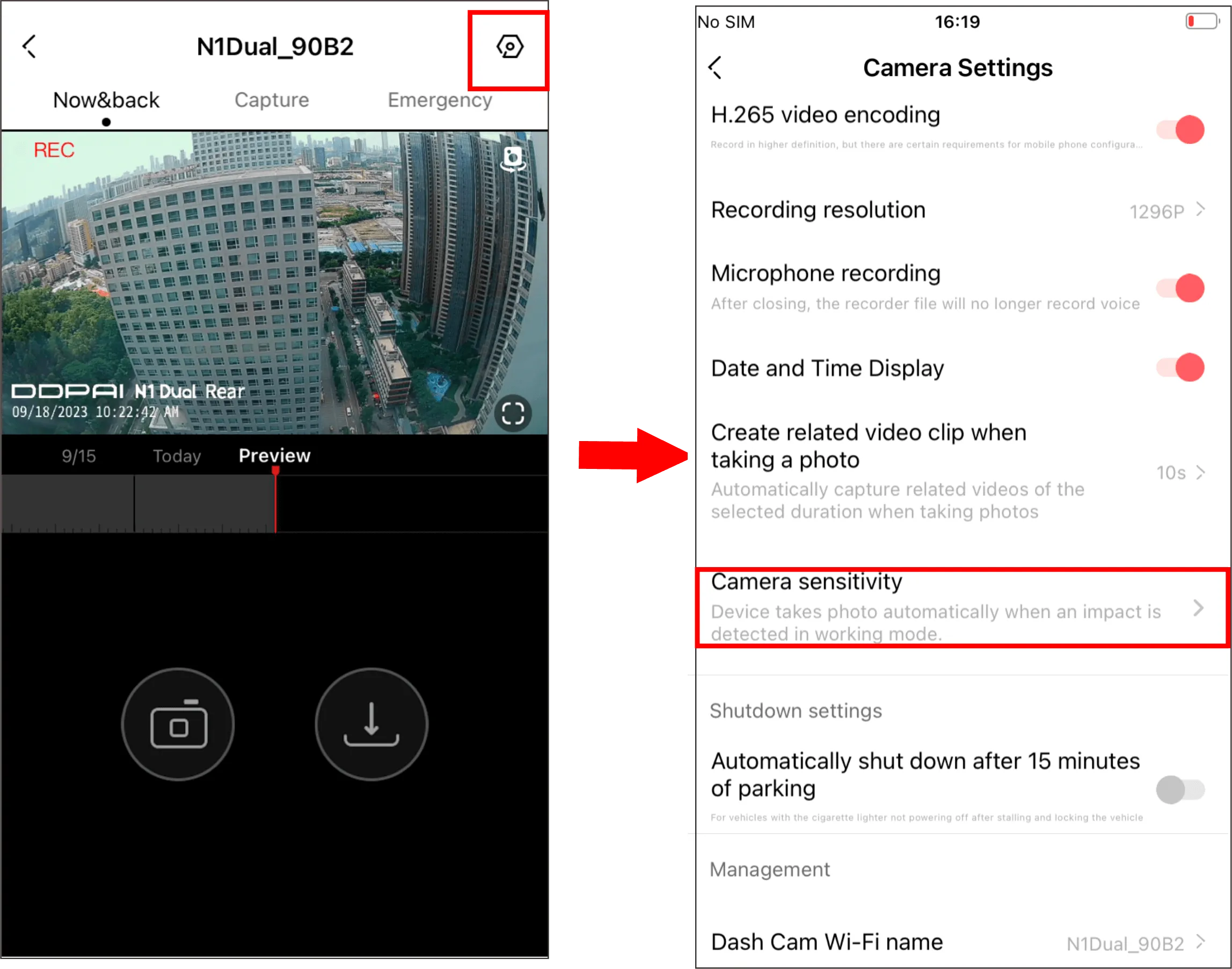Tap the 1296P resolution value
This screenshot has width=1232, height=969.
(x=1156, y=211)
